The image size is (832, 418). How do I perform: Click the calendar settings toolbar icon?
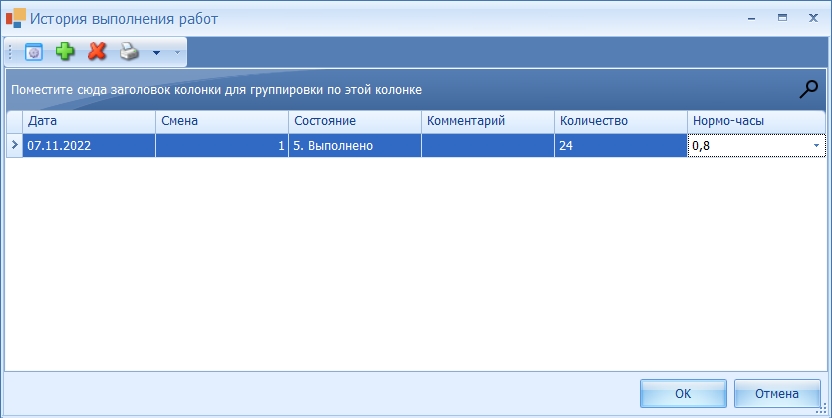point(34,52)
